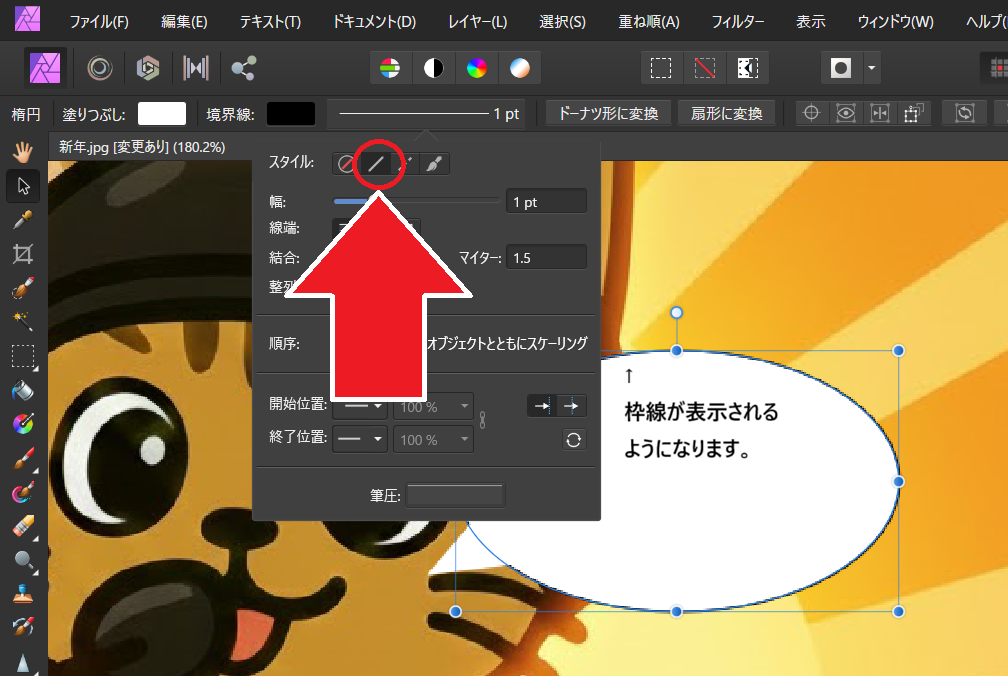Select the Flood Fill tool
This screenshot has height=676, width=1008.
coord(22,389)
